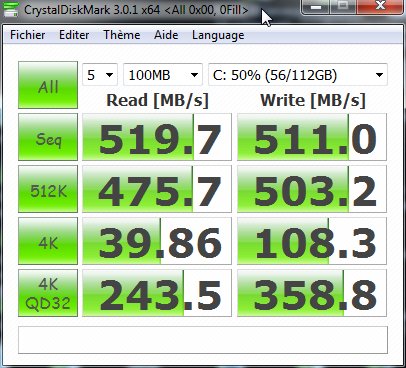Close the CrystalDiskMark window
Viewport: 406px width, 368px height.
[380, 7]
